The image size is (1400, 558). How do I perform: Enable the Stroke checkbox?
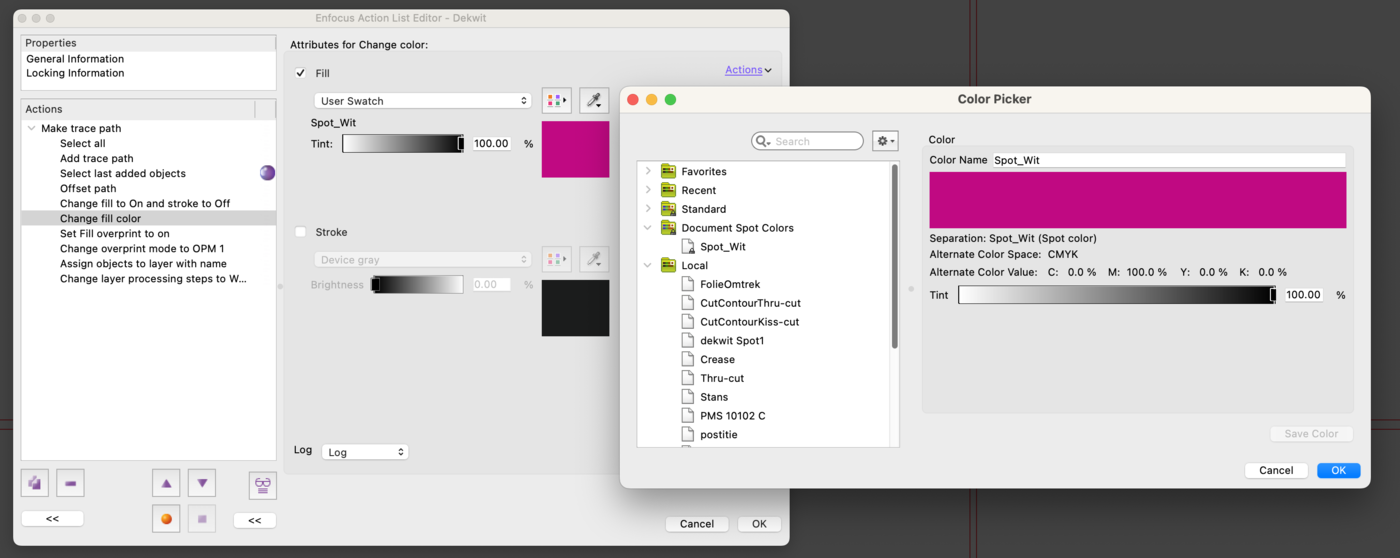[301, 232]
